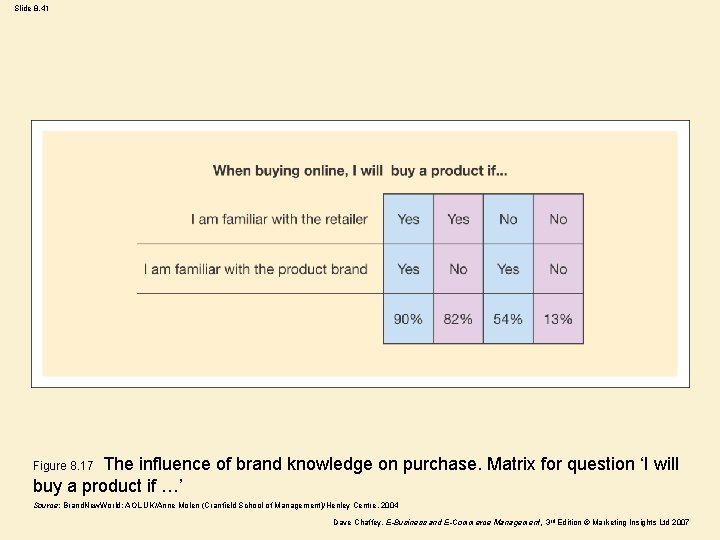Click the 'When buying online' chart heading
Image resolution: width=720 pixels, height=540 pixels.
pyautogui.click(x=360, y=171)
